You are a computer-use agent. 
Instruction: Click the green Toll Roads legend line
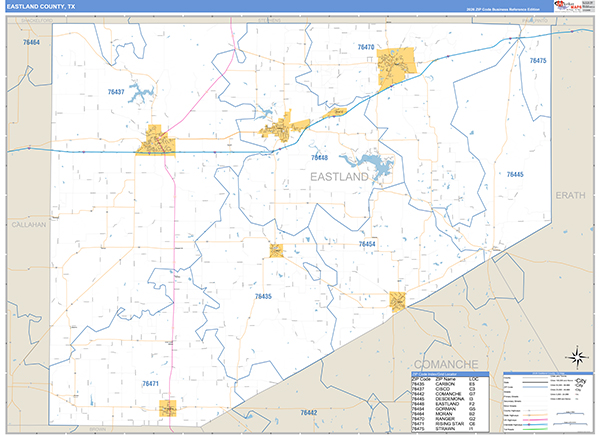(535, 429)
